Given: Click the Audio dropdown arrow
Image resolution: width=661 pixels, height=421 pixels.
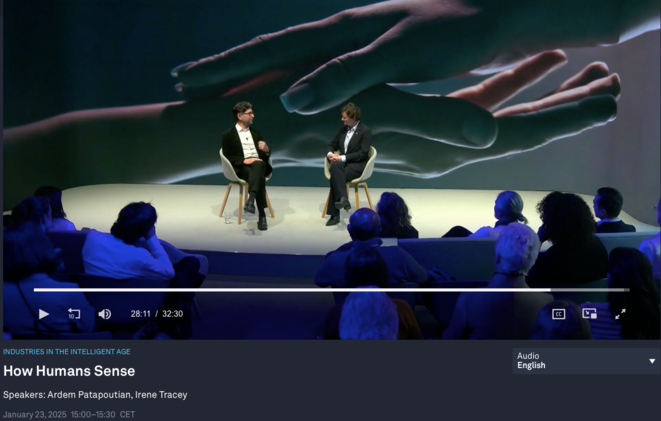Looking at the screenshot, I should [652, 361].
